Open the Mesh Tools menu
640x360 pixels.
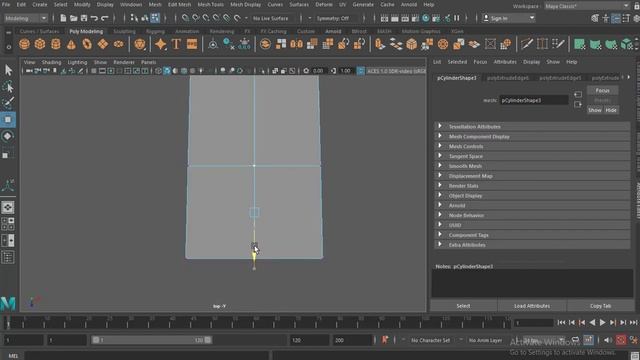tap(211, 4)
